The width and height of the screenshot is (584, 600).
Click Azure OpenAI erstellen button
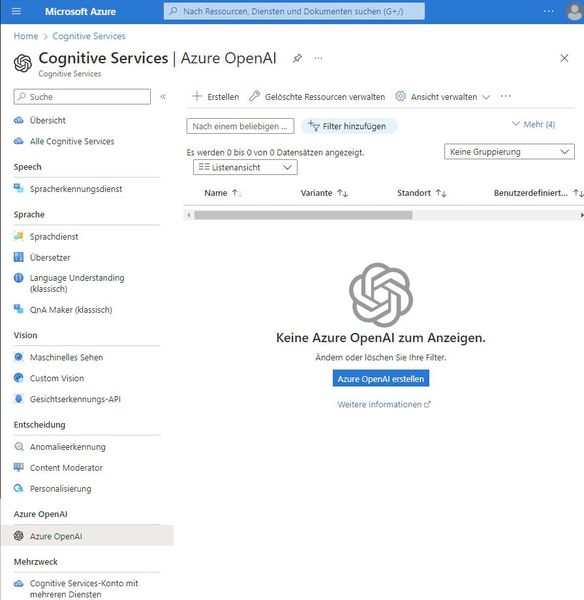coord(381,378)
